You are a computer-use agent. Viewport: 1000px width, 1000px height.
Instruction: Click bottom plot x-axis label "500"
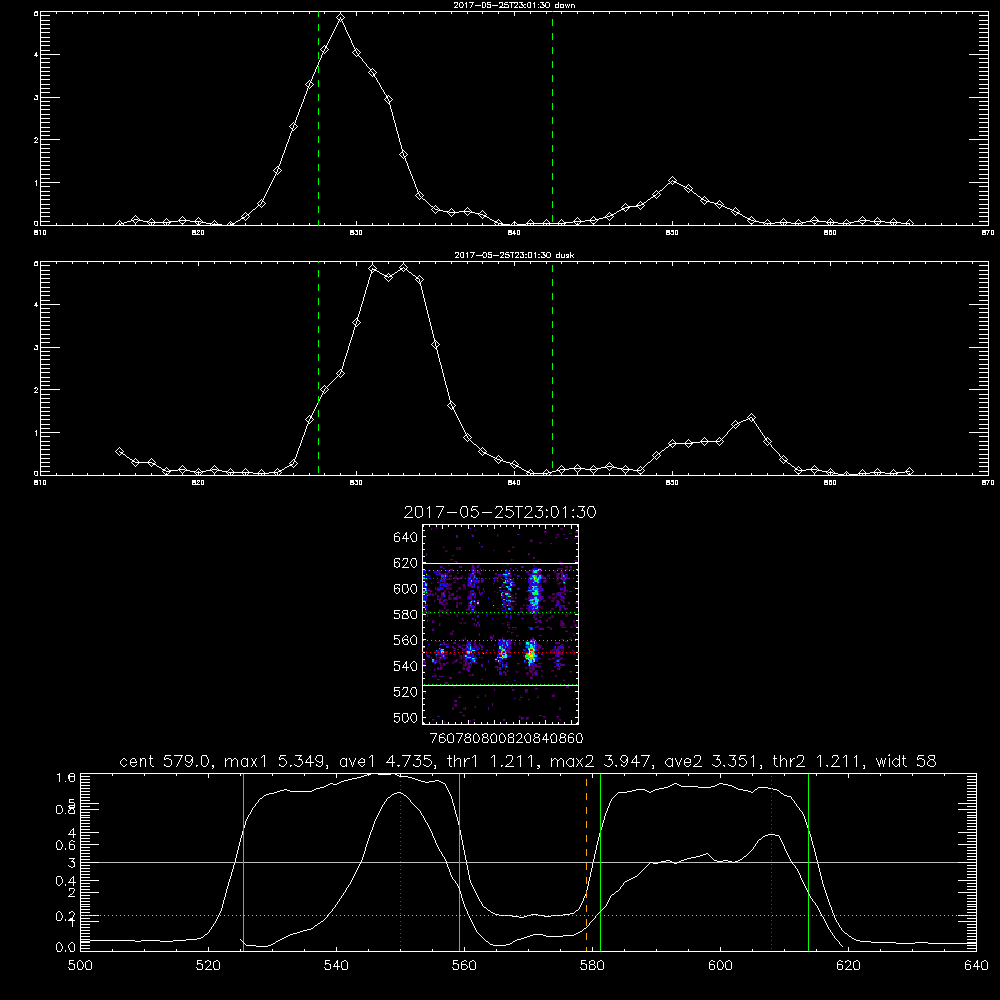80,966
